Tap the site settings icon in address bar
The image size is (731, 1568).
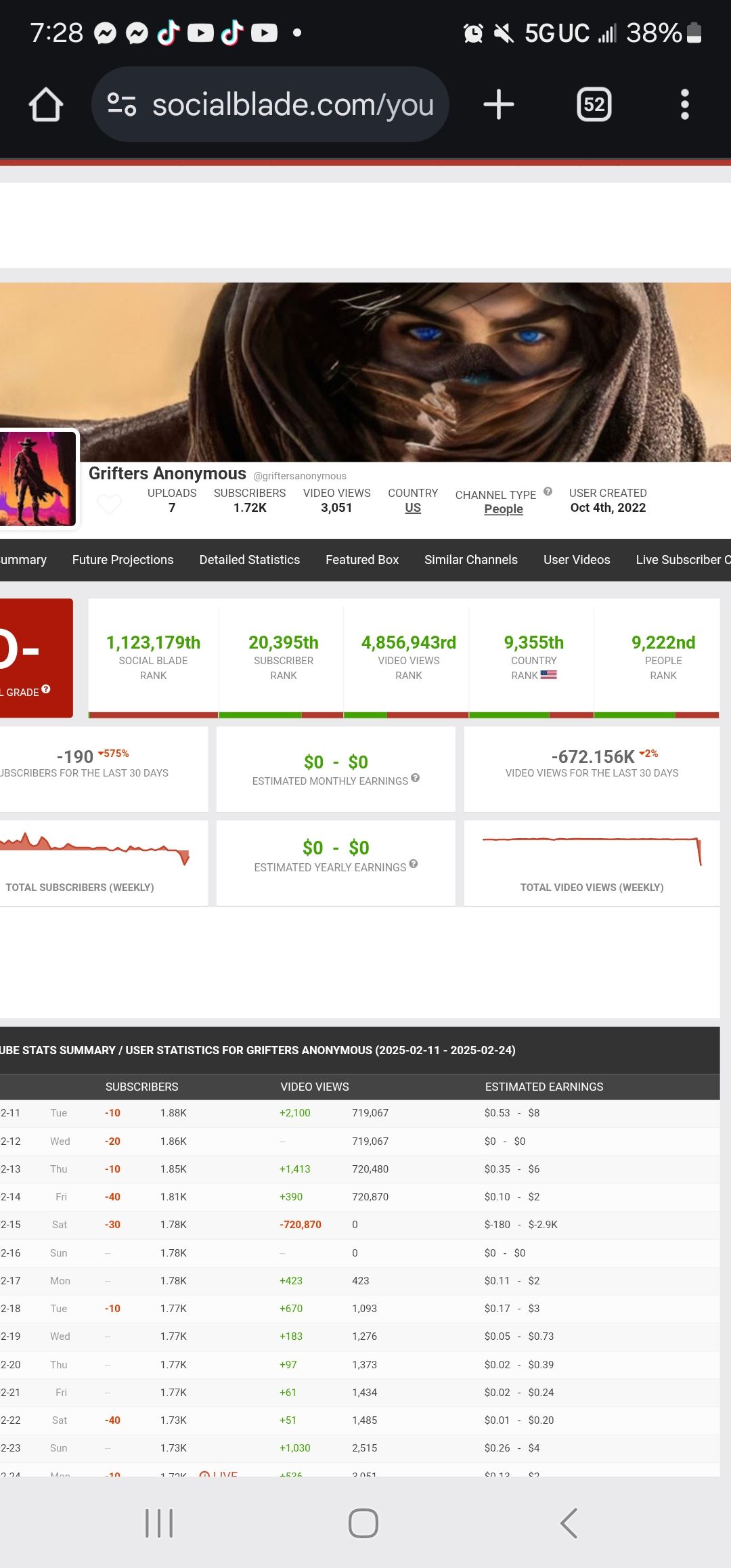[122, 105]
